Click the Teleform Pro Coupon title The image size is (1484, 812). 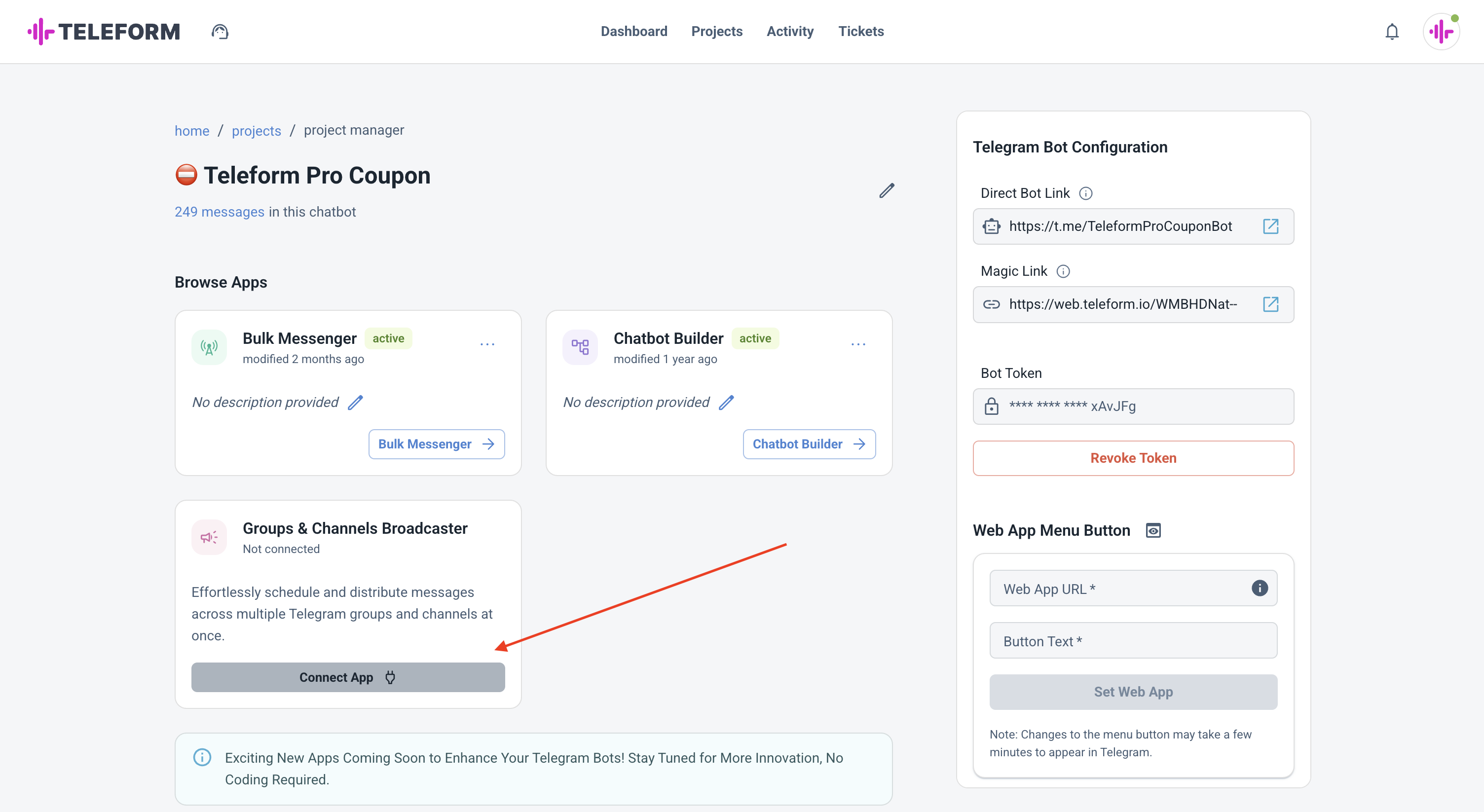(317, 176)
